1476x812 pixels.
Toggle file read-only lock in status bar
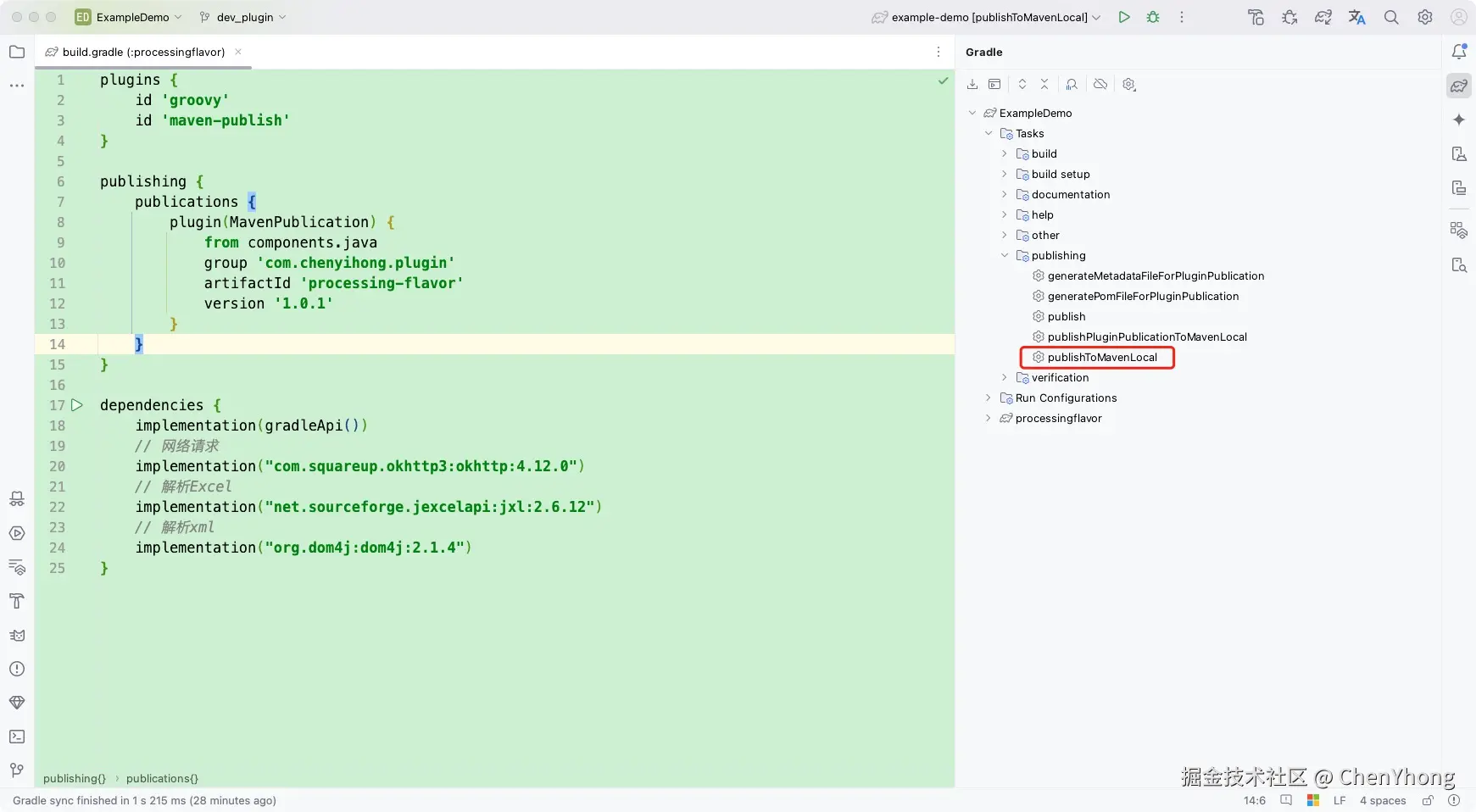coord(1428,800)
